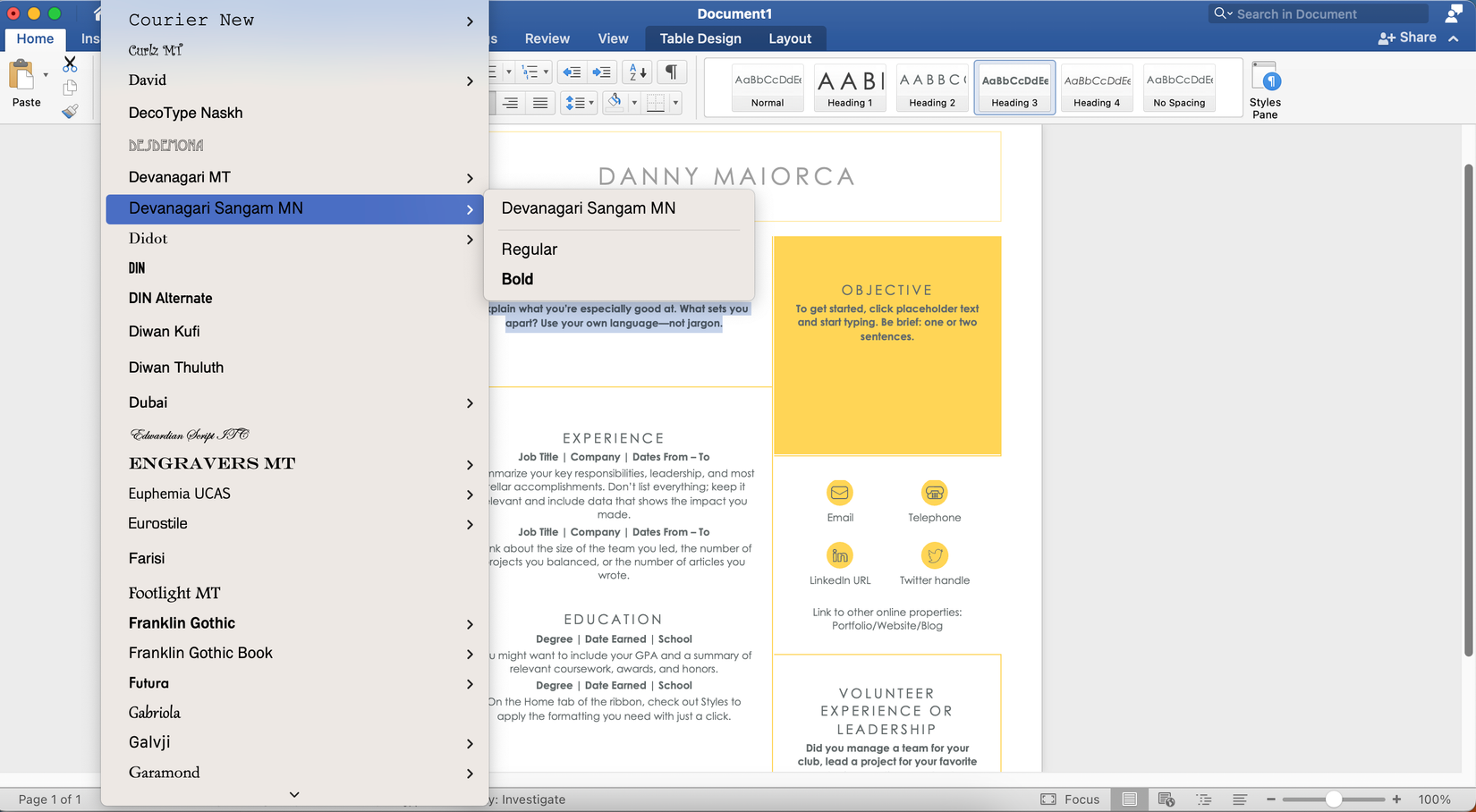Open the line spacing dropdown
Viewport: 1476px width, 812px height.
pos(579,103)
